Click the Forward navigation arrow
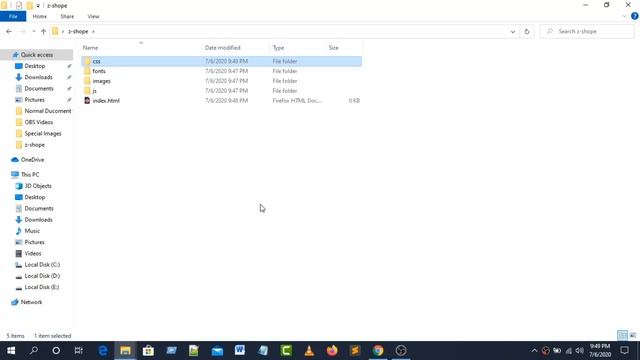The image size is (640, 360). [x=23, y=31]
